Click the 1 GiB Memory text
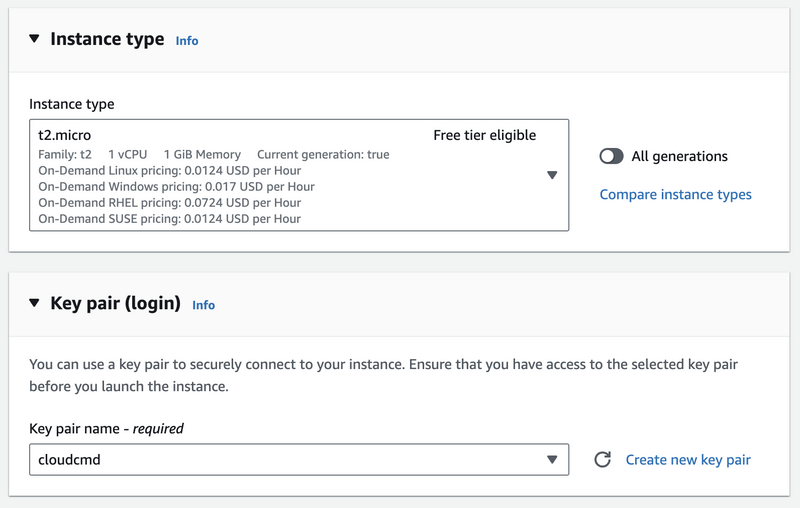This screenshot has height=508, width=800. (202, 155)
